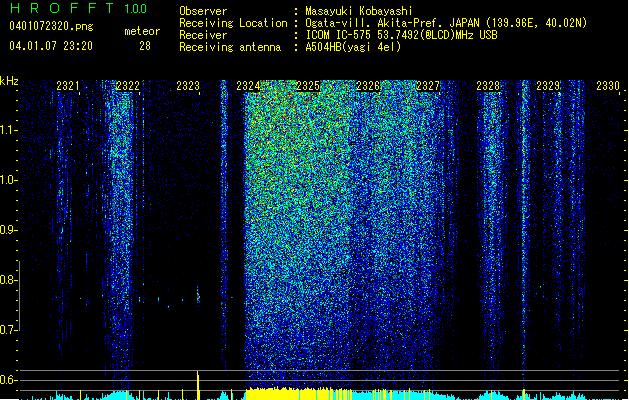Image resolution: width=629 pixels, height=400 pixels.
Task: Click the 2326 time marker
Action: coord(368,86)
